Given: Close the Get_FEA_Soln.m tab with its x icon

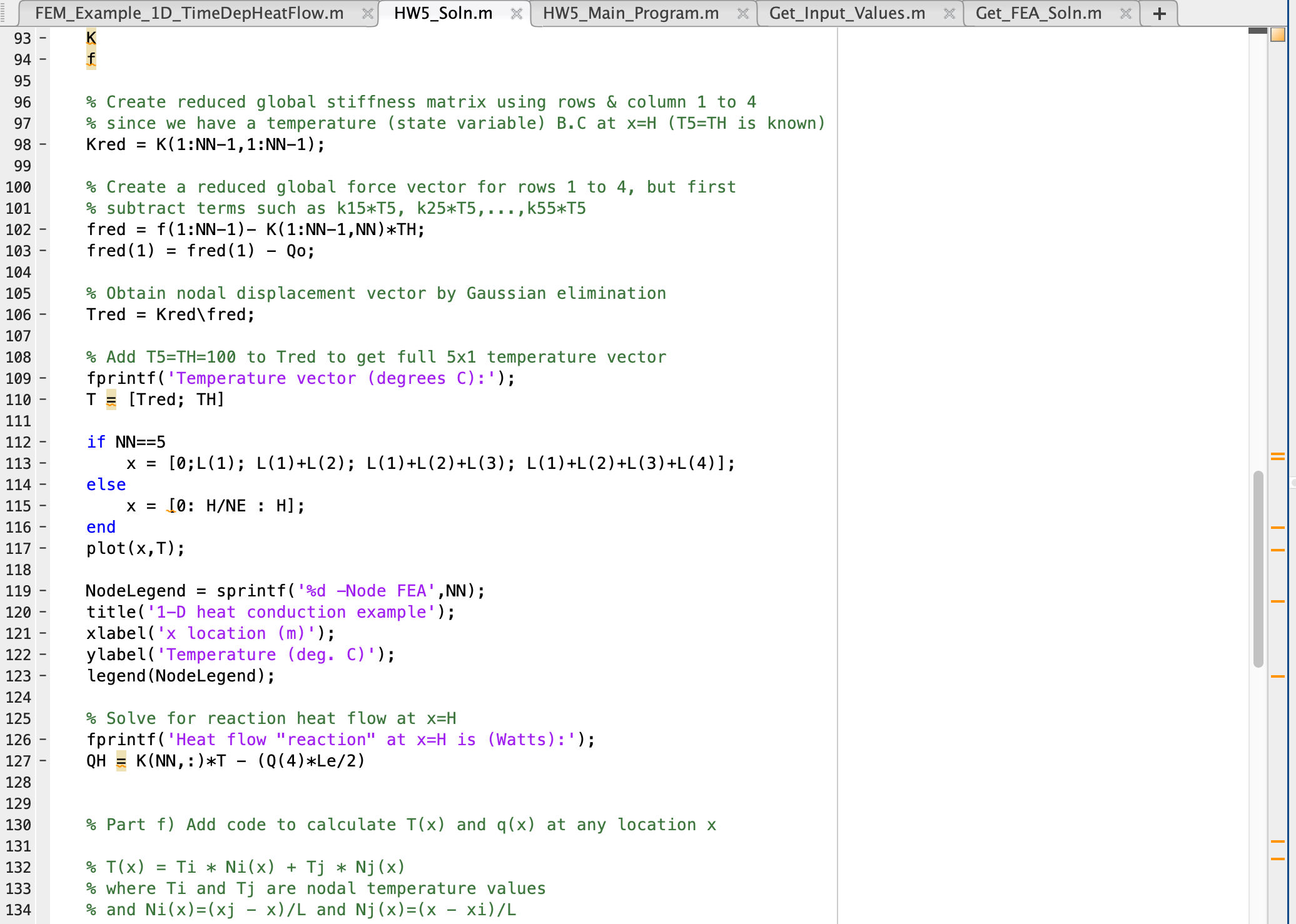Looking at the screenshot, I should pos(1126,13).
